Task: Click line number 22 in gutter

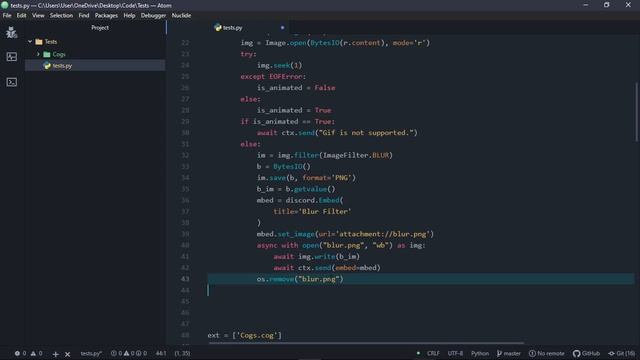Action: [x=185, y=43]
